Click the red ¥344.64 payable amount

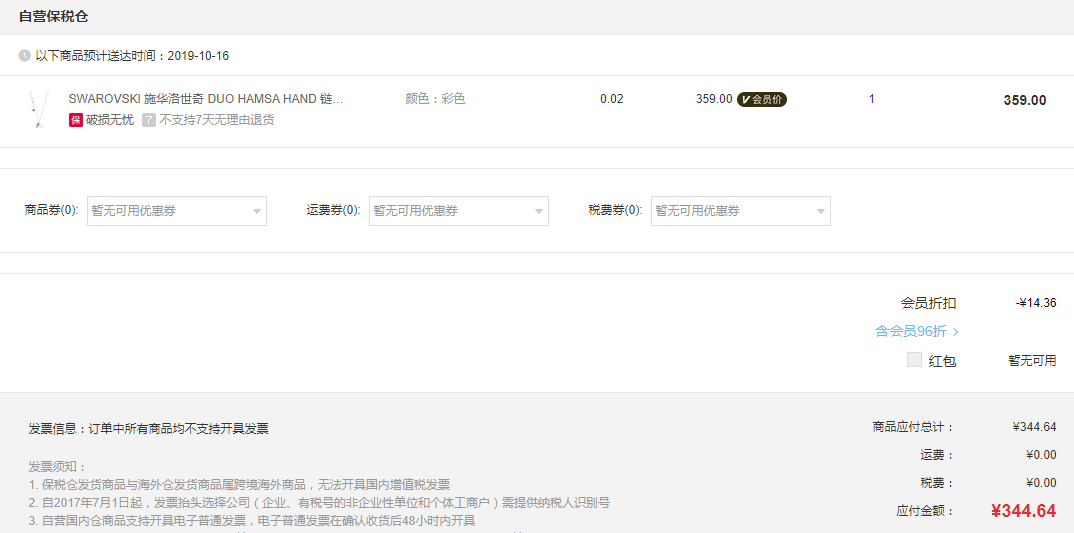[x=1023, y=510]
